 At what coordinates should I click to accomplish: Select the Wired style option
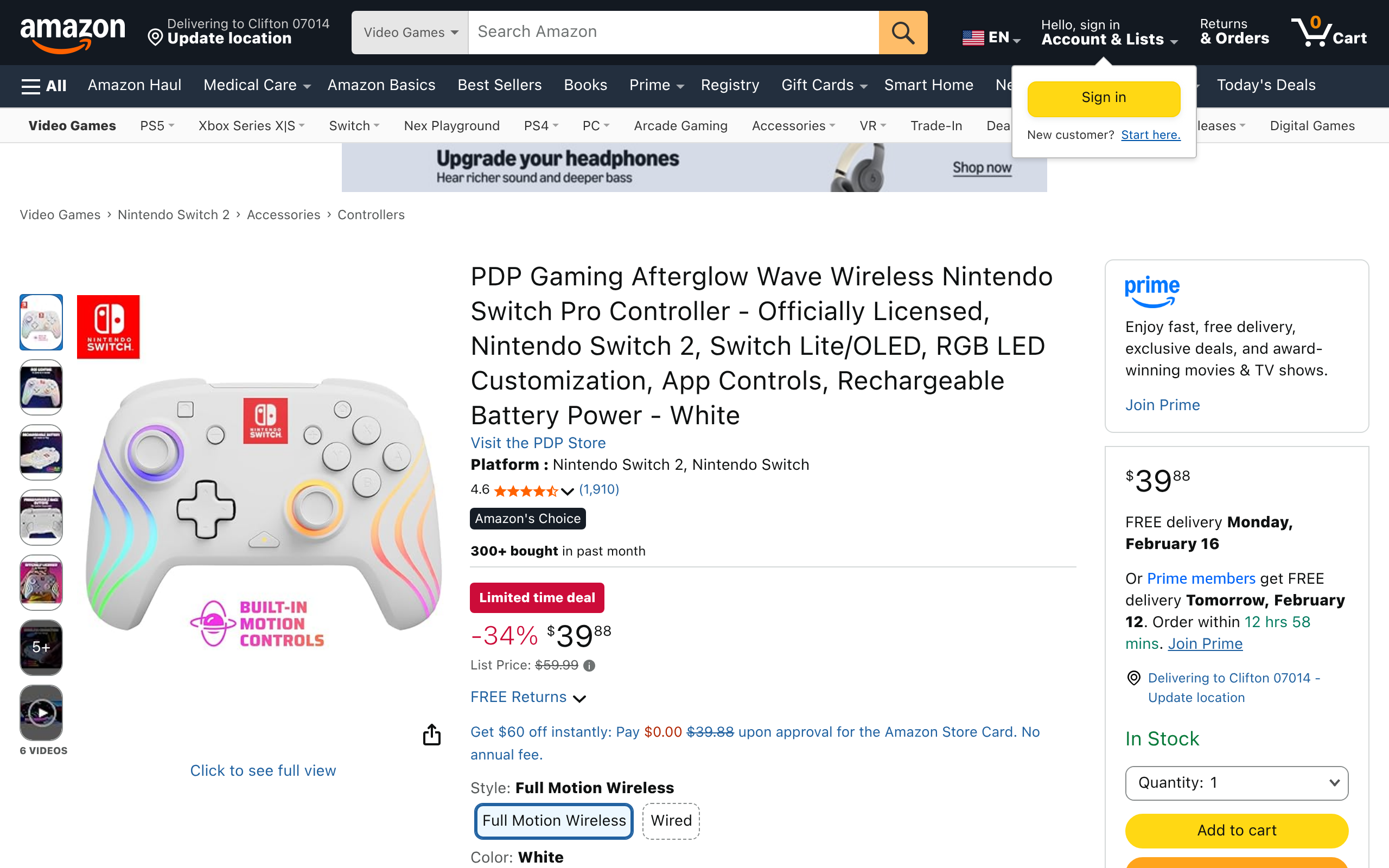(671, 820)
